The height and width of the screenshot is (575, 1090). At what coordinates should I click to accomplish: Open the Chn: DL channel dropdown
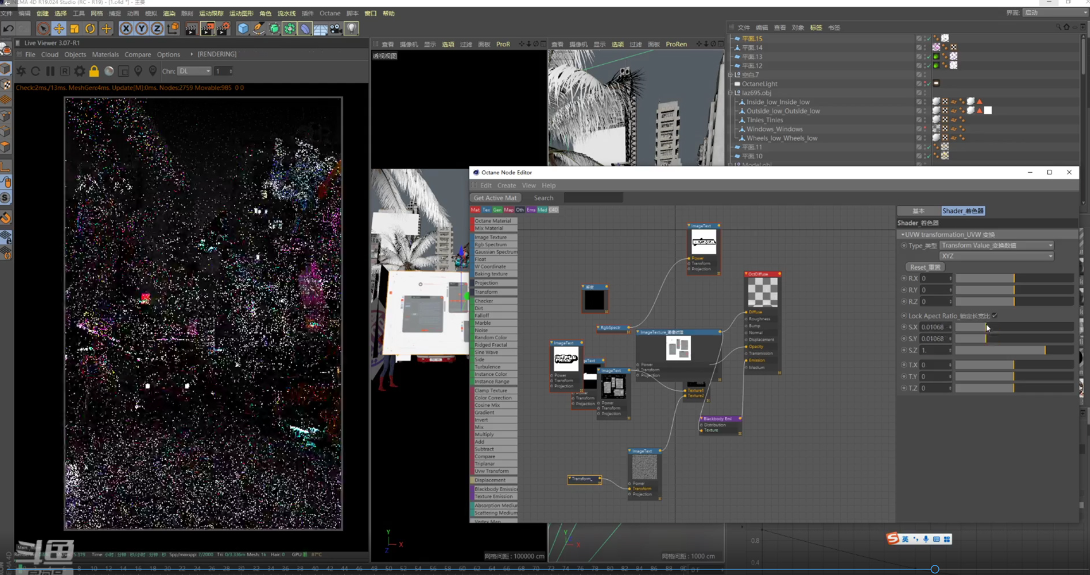(x=194, y=71)
